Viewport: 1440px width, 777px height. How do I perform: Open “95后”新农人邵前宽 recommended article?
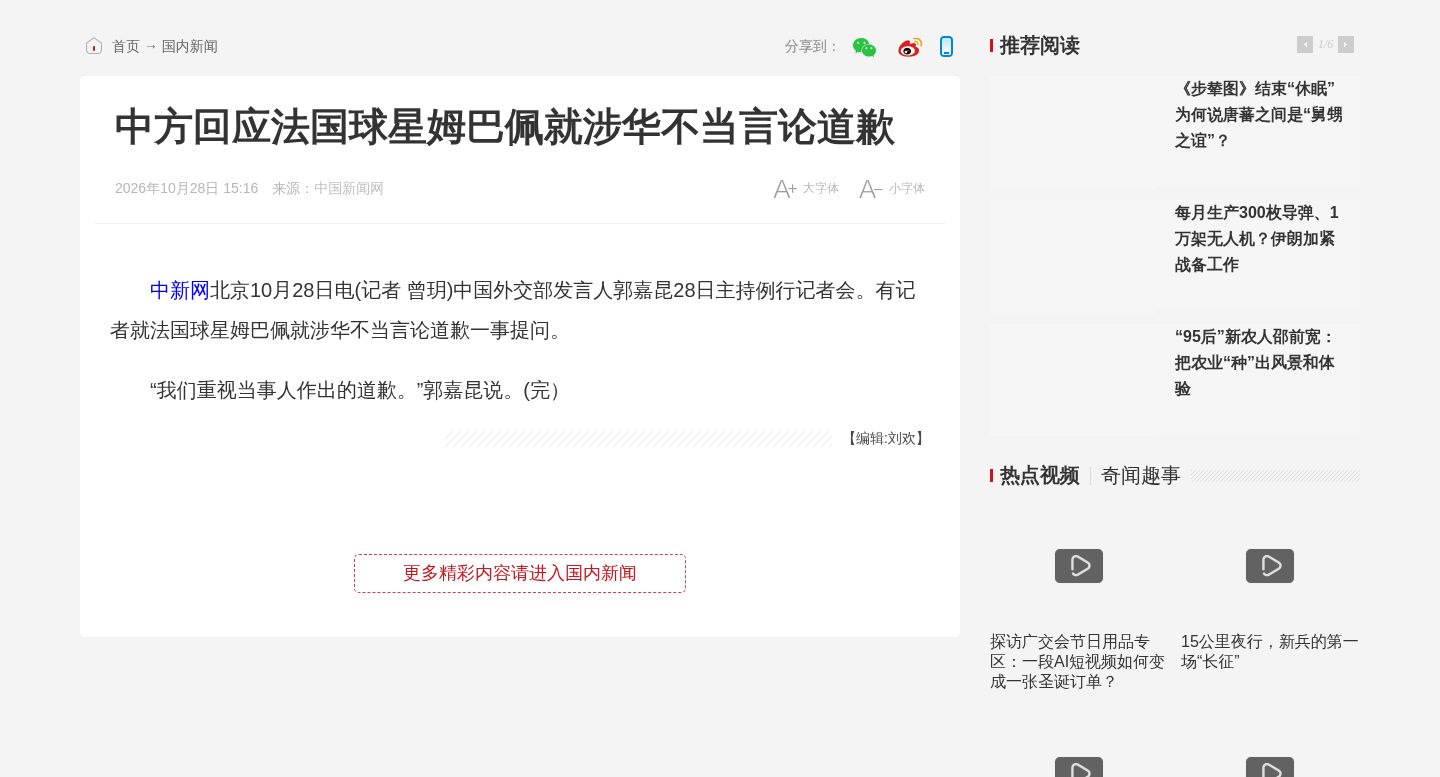pos(1256,363)
